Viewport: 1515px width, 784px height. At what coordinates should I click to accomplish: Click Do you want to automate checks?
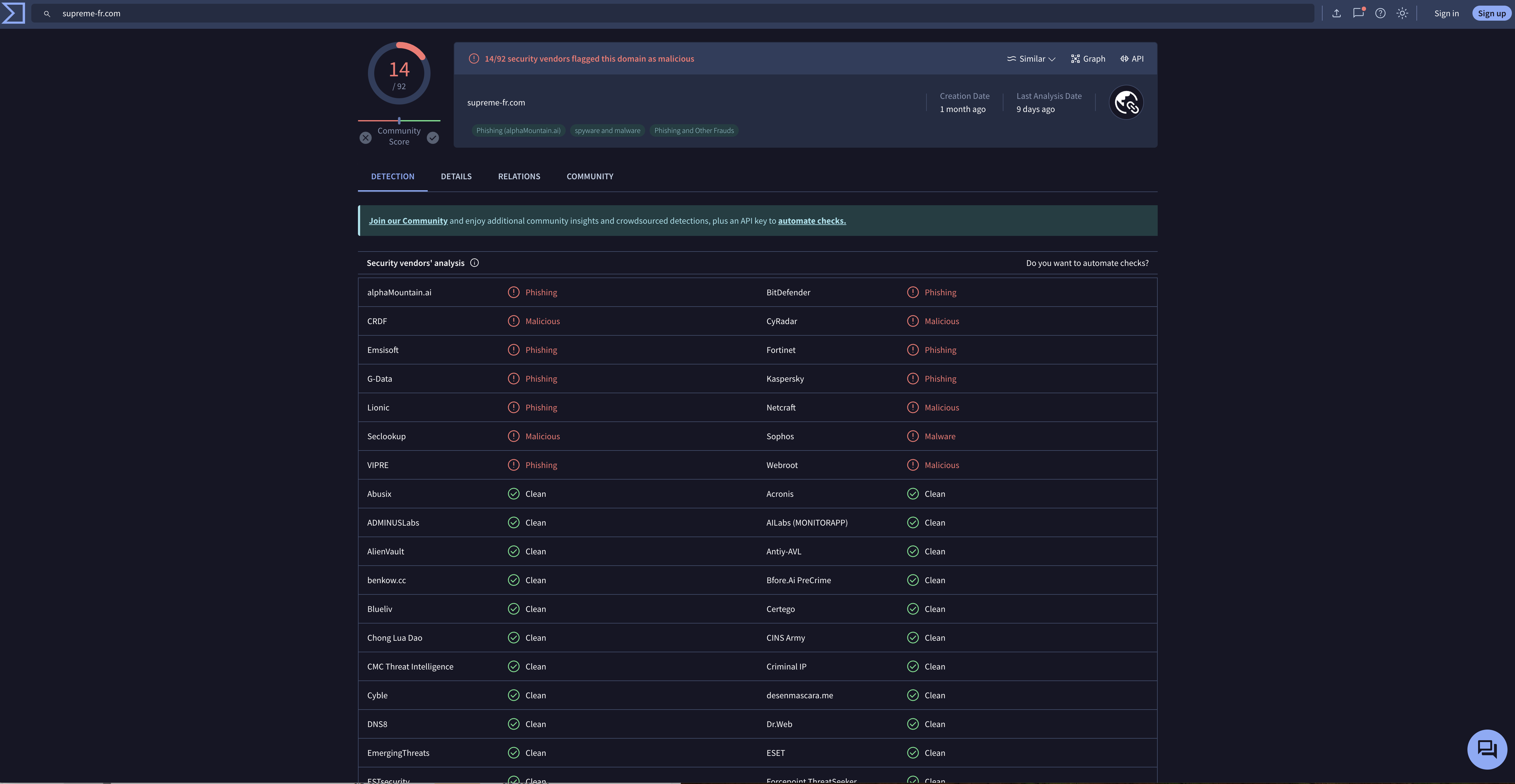coord(1087,263)
